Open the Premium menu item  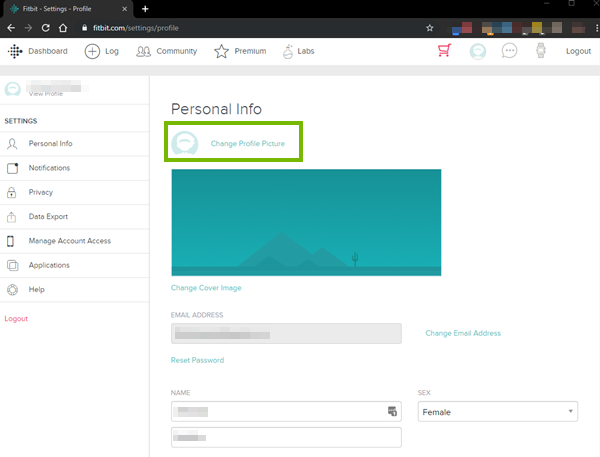coord(250,51)
